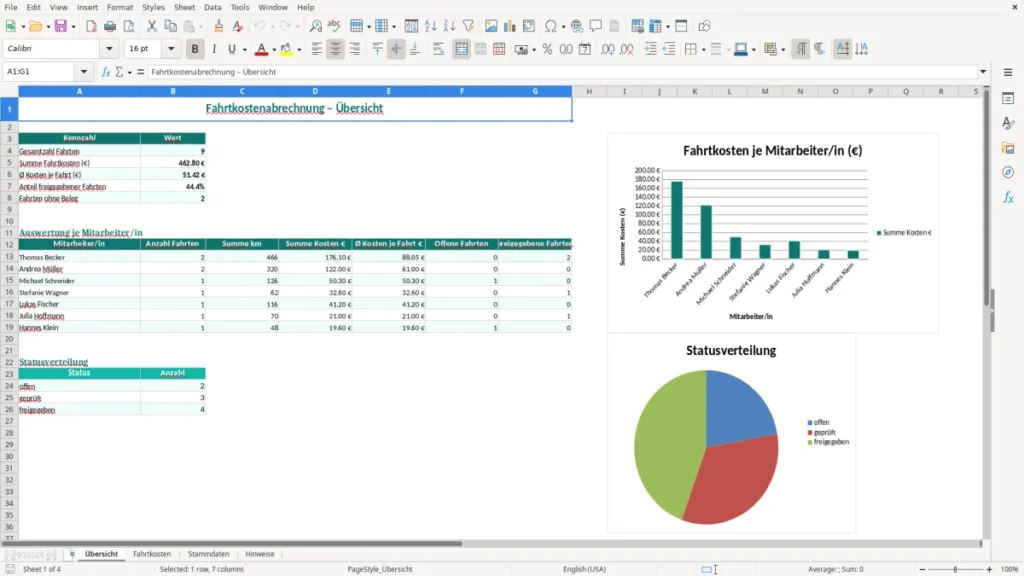Expand the font size dropdown
Viewport: 1024px width, 576px height.
click(171, 49)
